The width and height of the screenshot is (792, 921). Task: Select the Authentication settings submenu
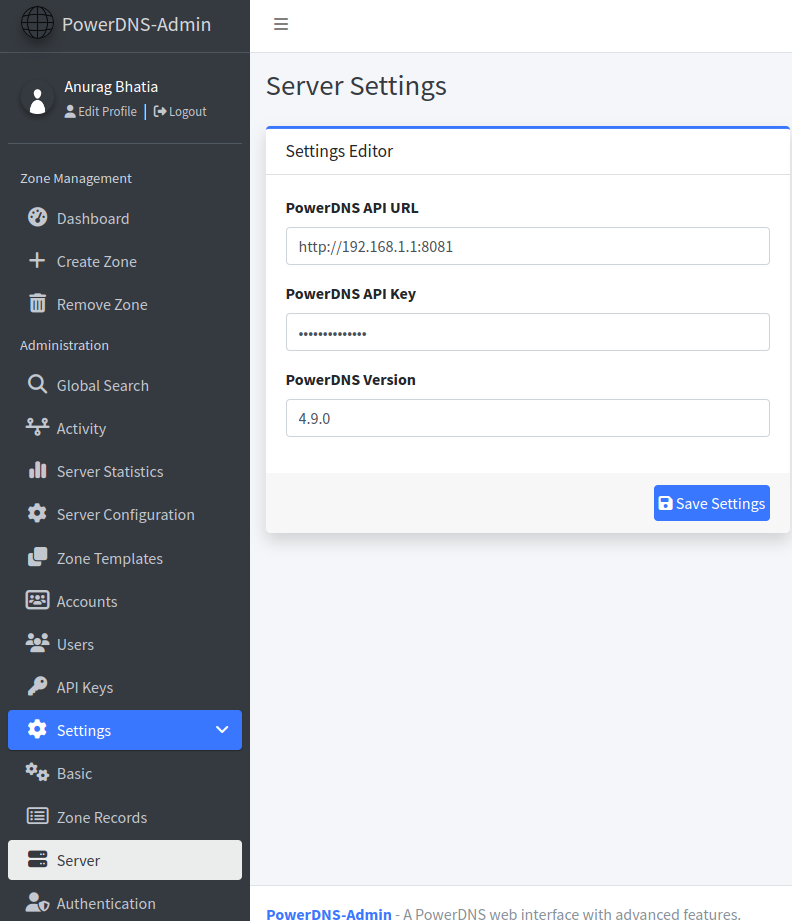point(125,903)
